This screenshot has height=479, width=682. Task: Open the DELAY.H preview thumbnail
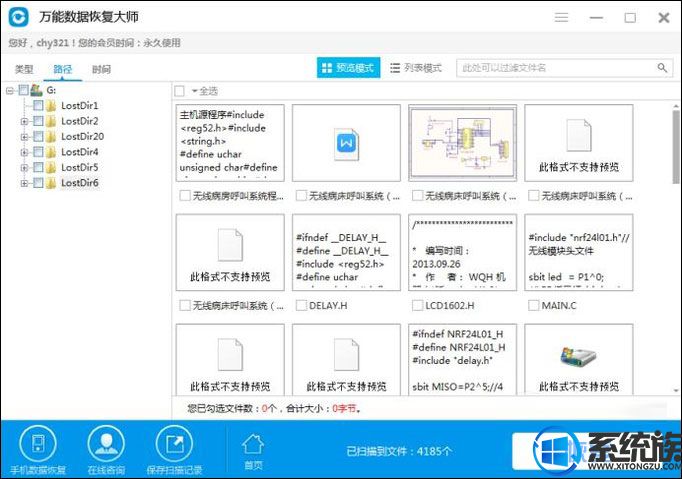346,252
